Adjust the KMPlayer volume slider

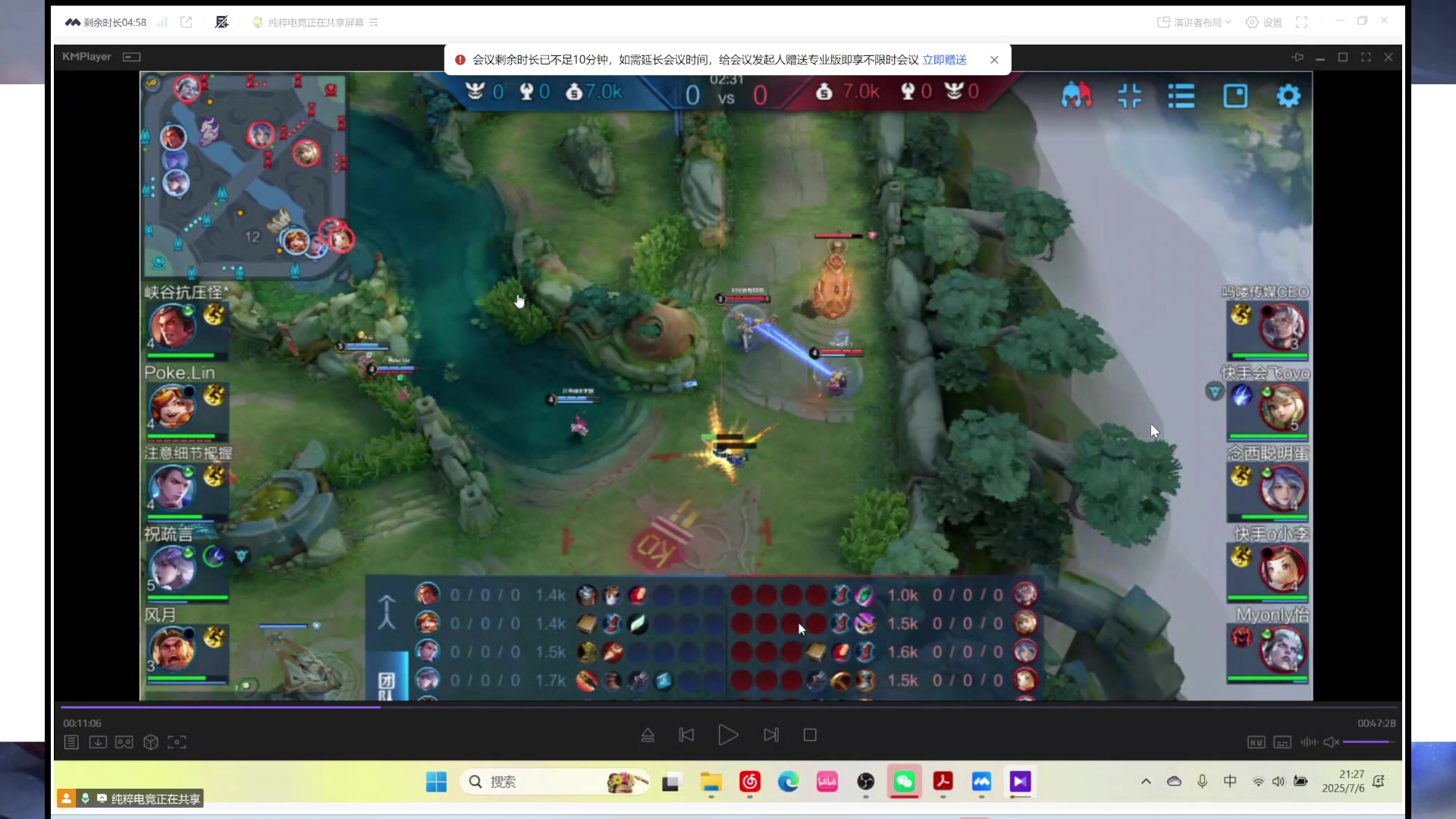tap(1369, 742)
